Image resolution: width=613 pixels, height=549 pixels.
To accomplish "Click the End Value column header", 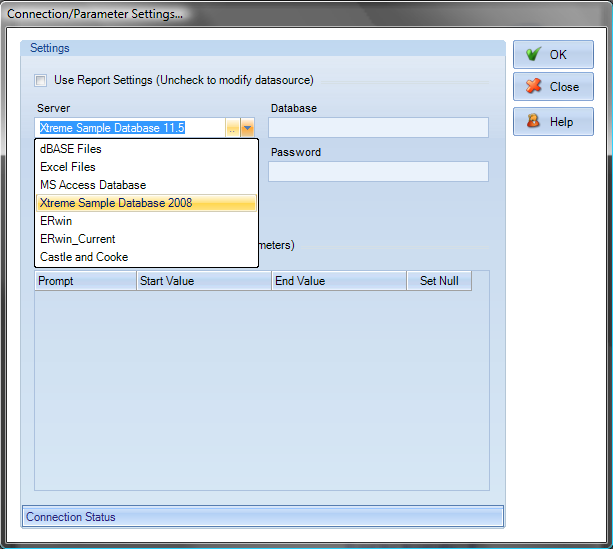I will (x=339, y=281).
